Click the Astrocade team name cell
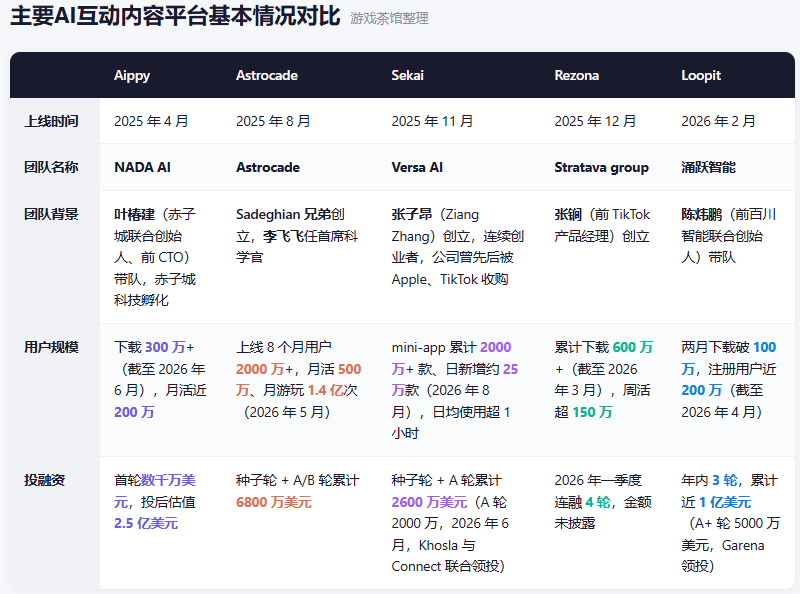The width and height of the screenshot is (800, 594). click(x=268, y=167)
